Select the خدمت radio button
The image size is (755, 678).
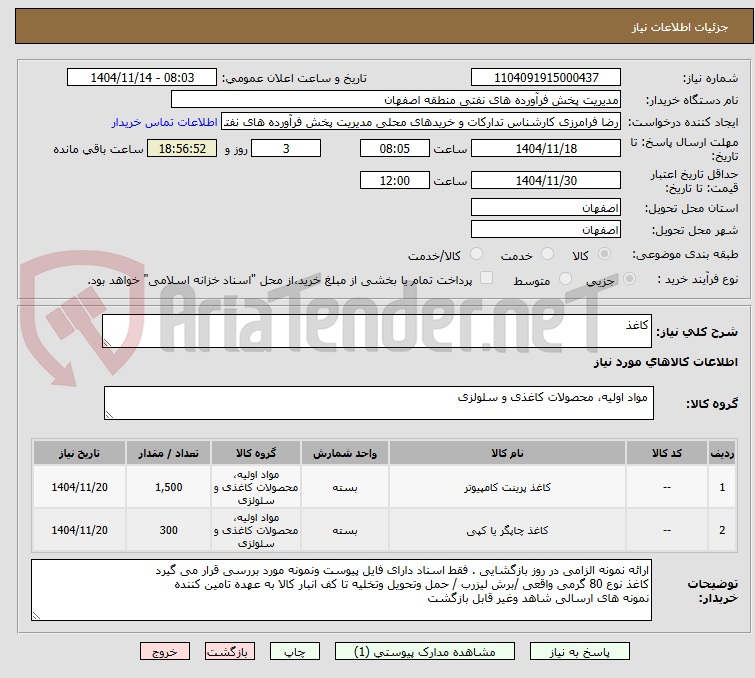point(547,254)
